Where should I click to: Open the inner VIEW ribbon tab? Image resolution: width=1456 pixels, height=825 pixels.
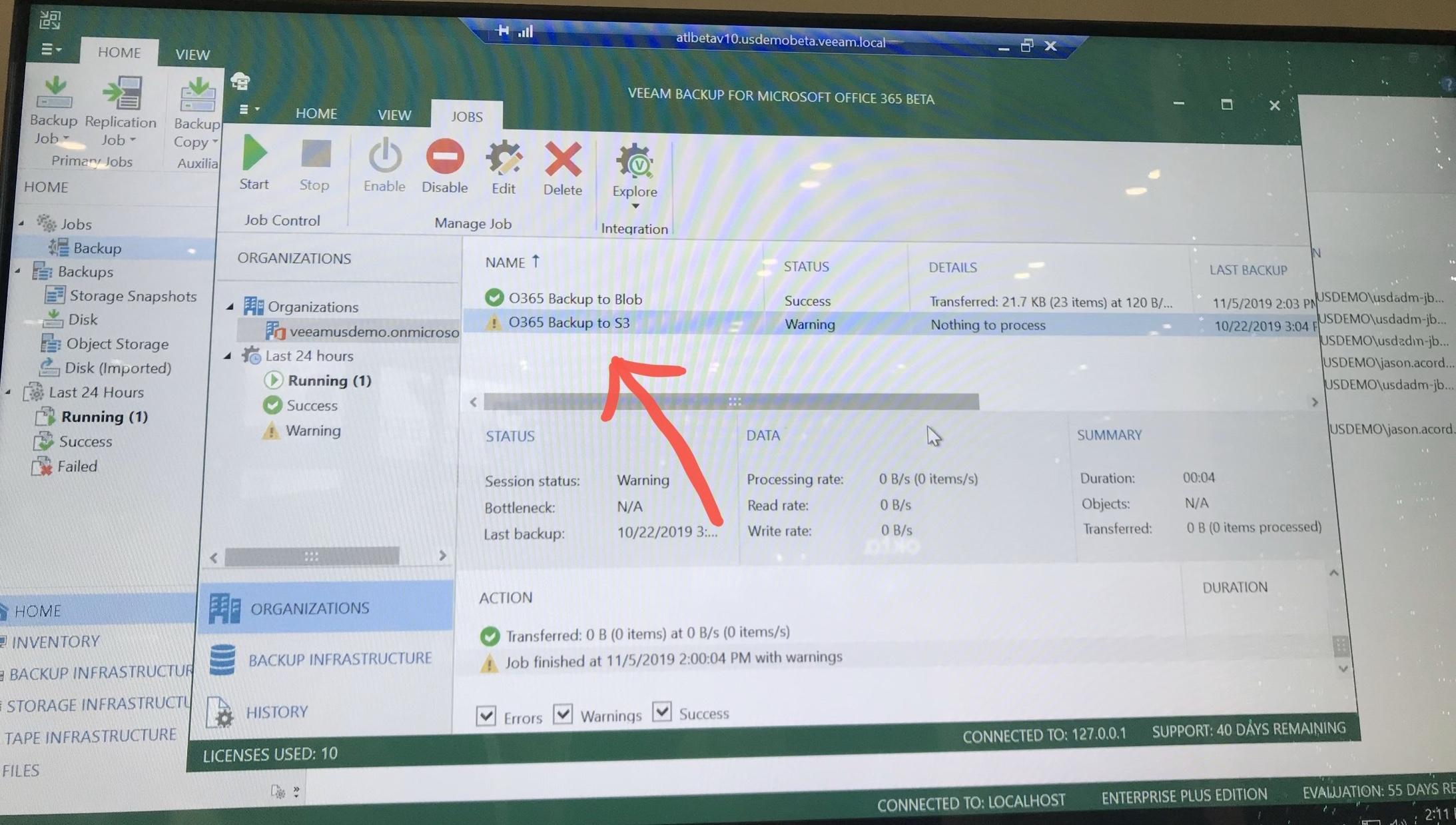tap(394, 115)
